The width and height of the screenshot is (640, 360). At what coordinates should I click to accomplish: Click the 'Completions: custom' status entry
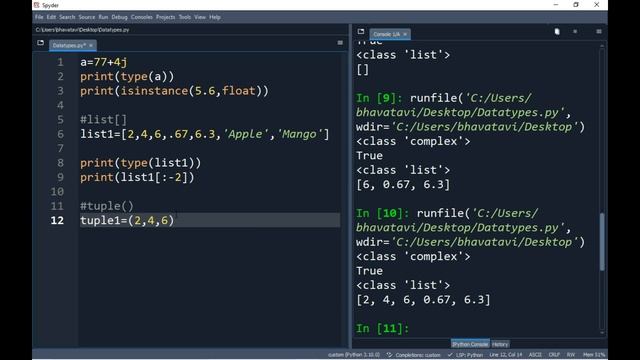coord(414,355)
